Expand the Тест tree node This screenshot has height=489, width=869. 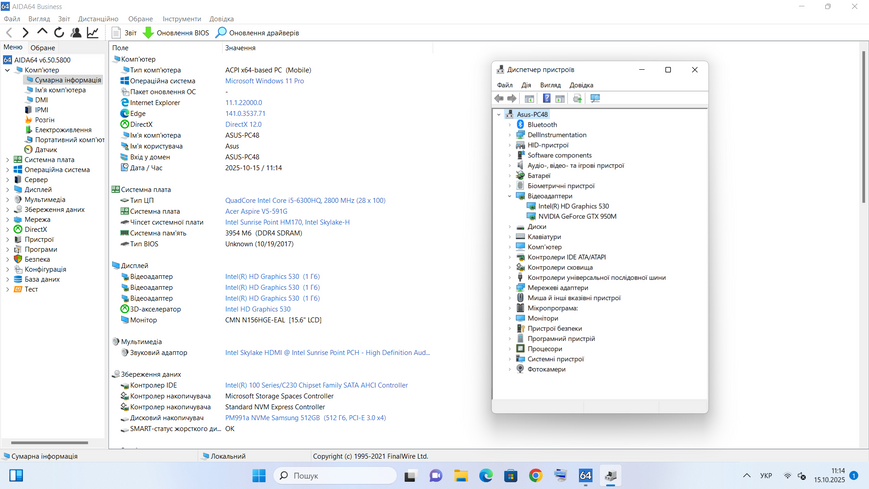(x=7, y=289)
